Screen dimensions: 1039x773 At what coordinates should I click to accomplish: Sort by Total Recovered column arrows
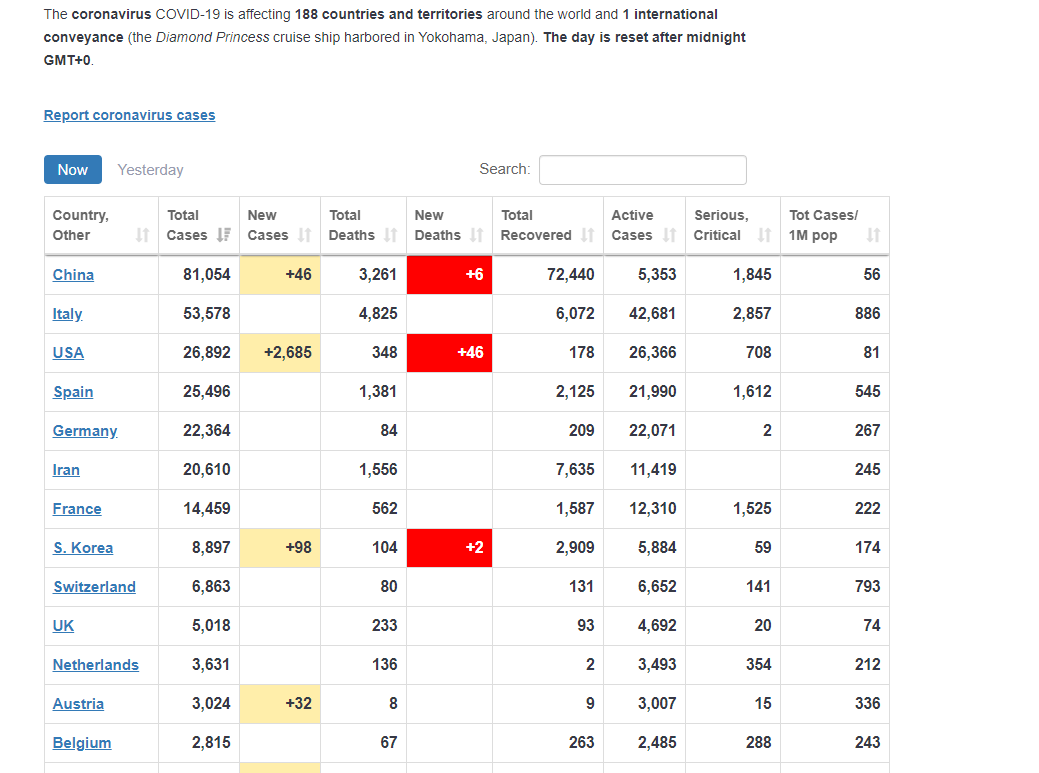pos(588,235)
